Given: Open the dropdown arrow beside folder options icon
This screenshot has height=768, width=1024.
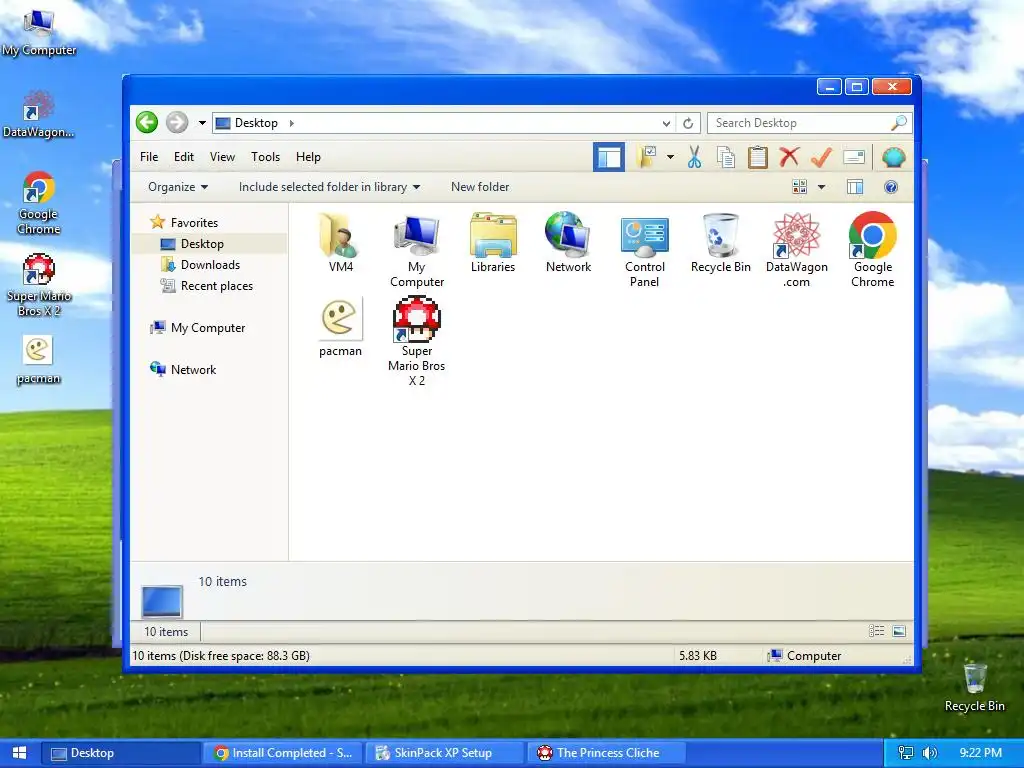Looking at the screenshot, I should [670, 157].
